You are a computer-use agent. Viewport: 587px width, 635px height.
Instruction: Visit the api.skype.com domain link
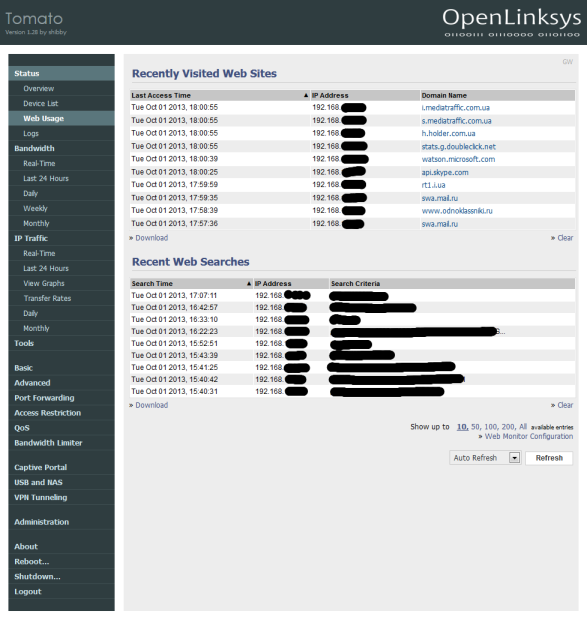(x=445, y=173)
